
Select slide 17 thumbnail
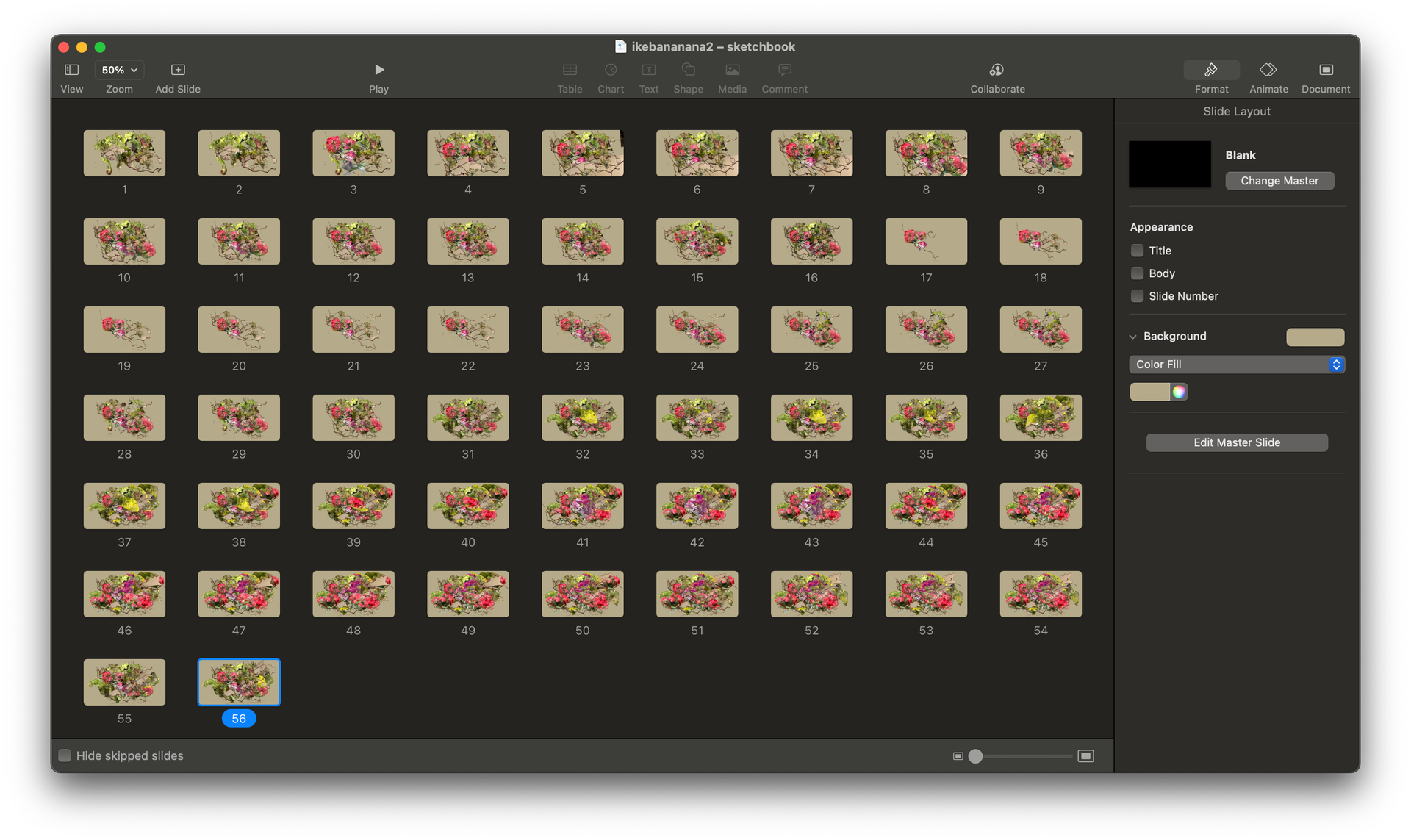pos(926,241)
